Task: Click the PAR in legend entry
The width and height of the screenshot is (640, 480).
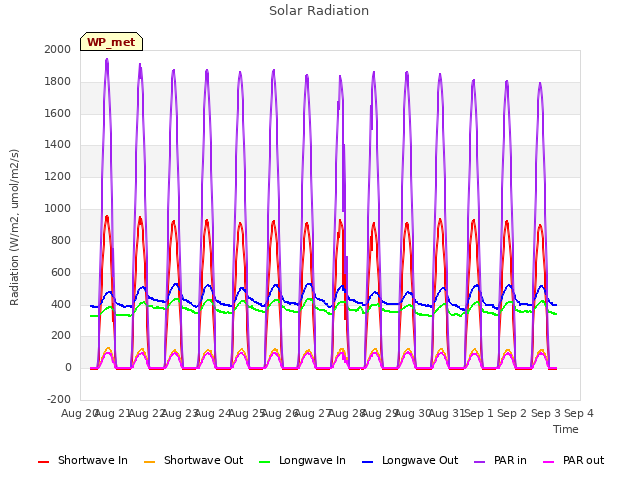Action: point(500,460)
